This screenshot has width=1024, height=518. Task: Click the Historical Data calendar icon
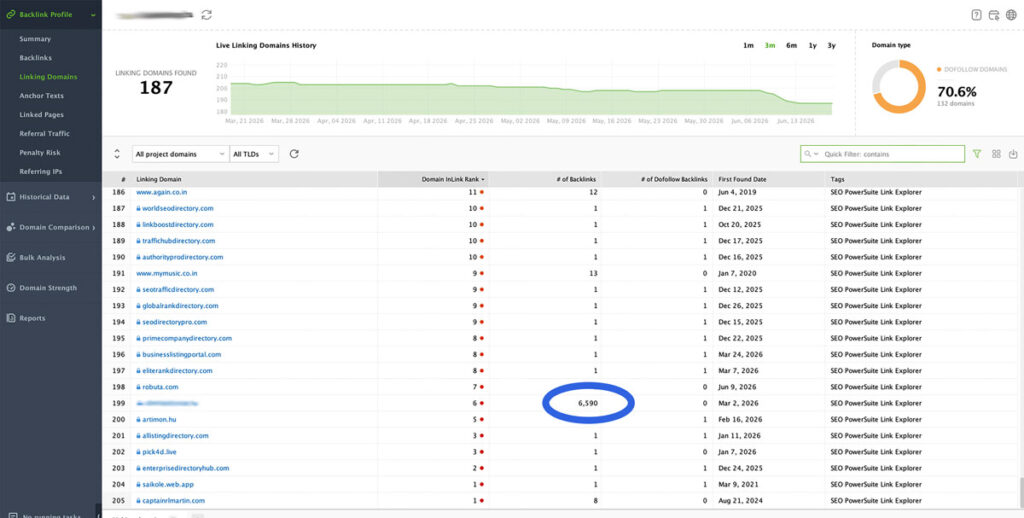pos(10,197)
